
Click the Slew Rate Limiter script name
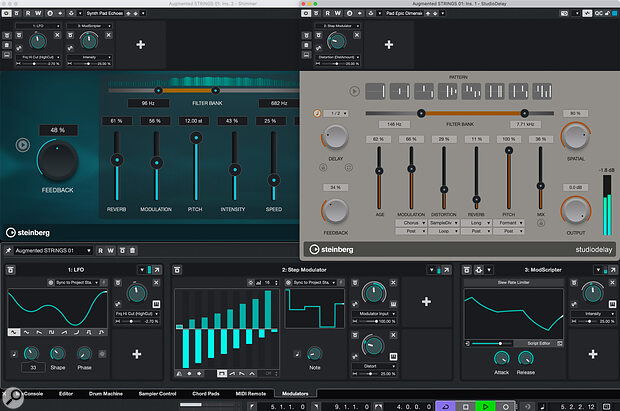tap(514, 282)
